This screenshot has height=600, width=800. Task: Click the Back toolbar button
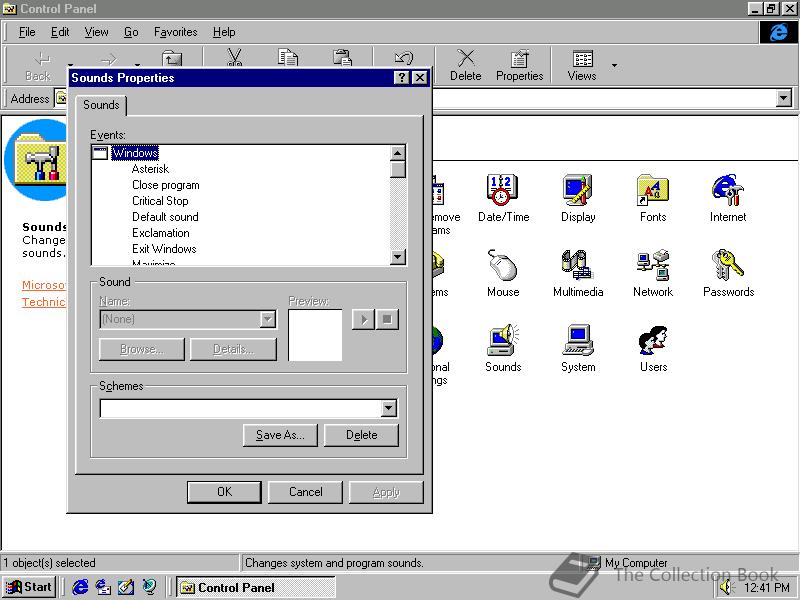point(38,66)
